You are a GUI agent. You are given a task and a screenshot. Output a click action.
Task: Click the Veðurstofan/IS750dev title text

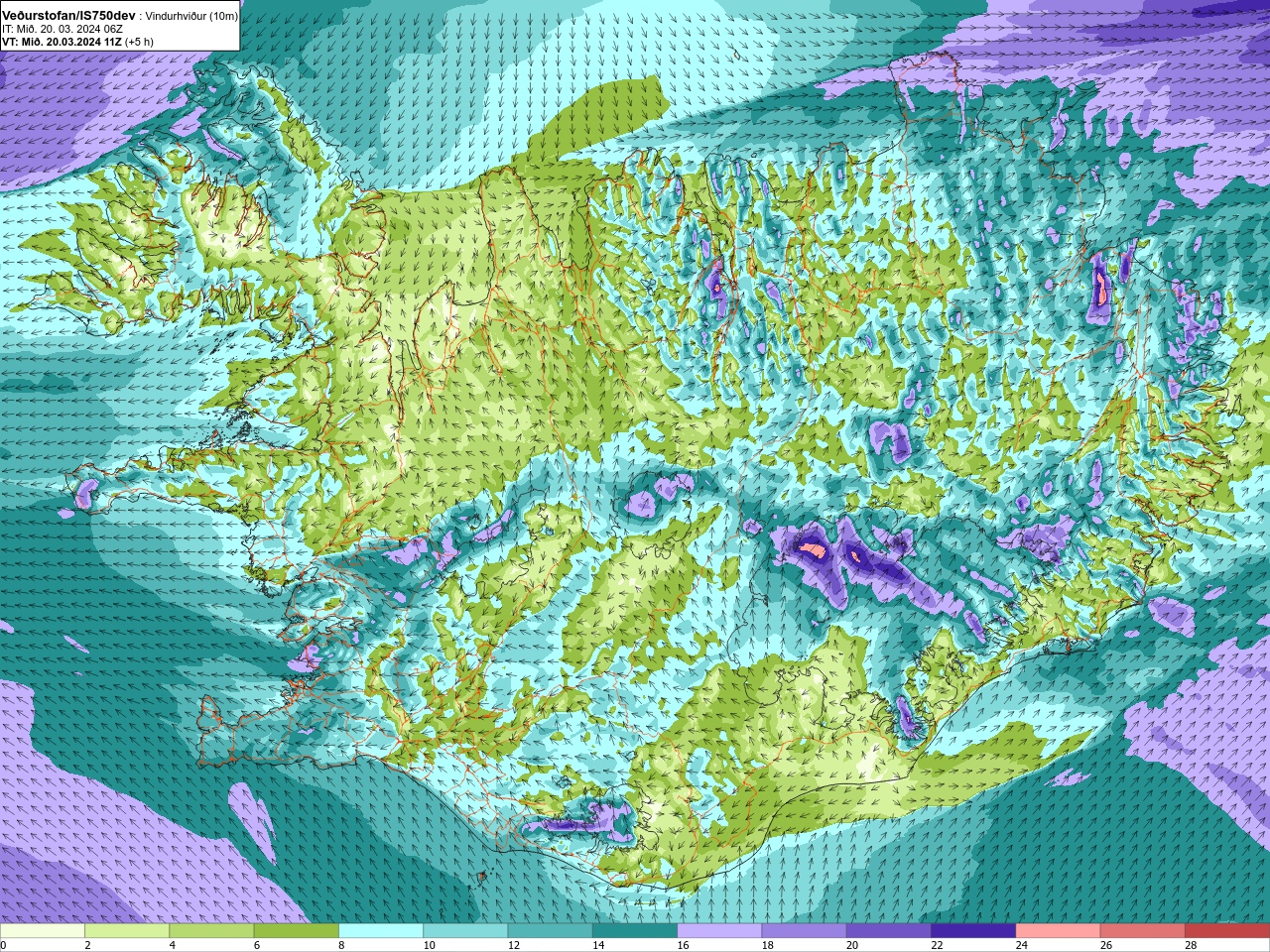pos(69,16)
